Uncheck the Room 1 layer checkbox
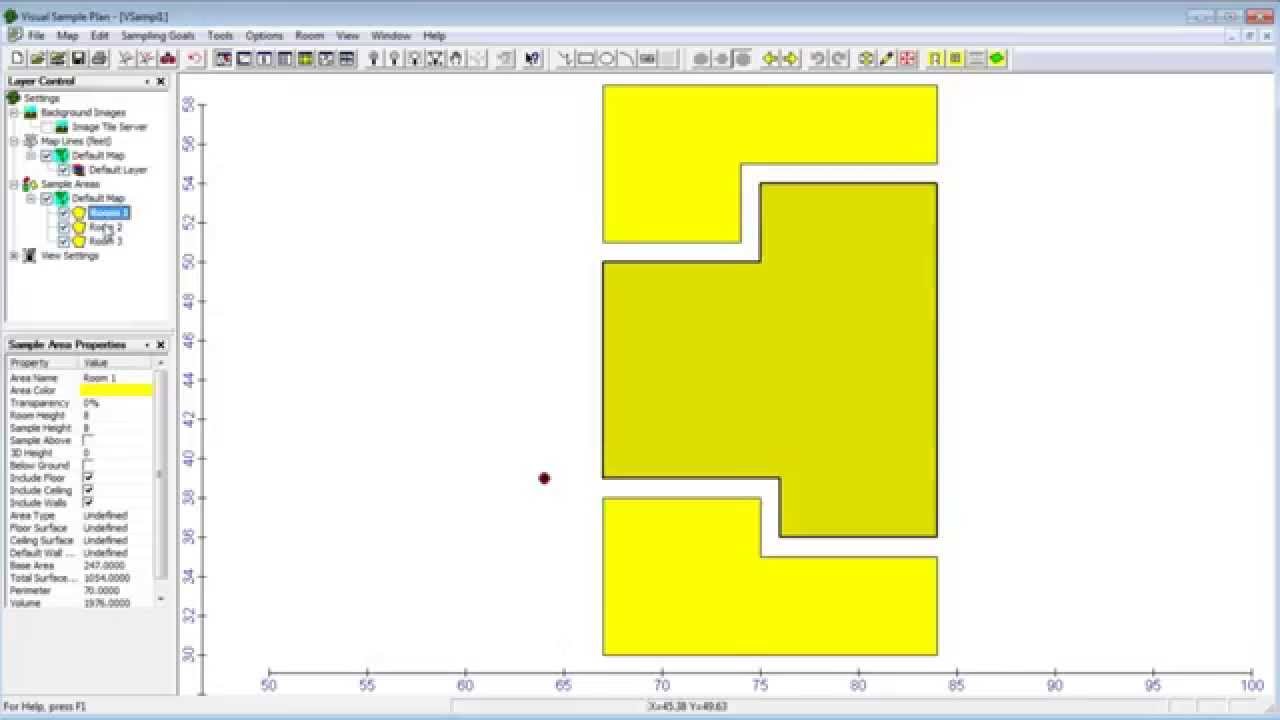Screen dimensions: 1280x720 coord(64,213)
